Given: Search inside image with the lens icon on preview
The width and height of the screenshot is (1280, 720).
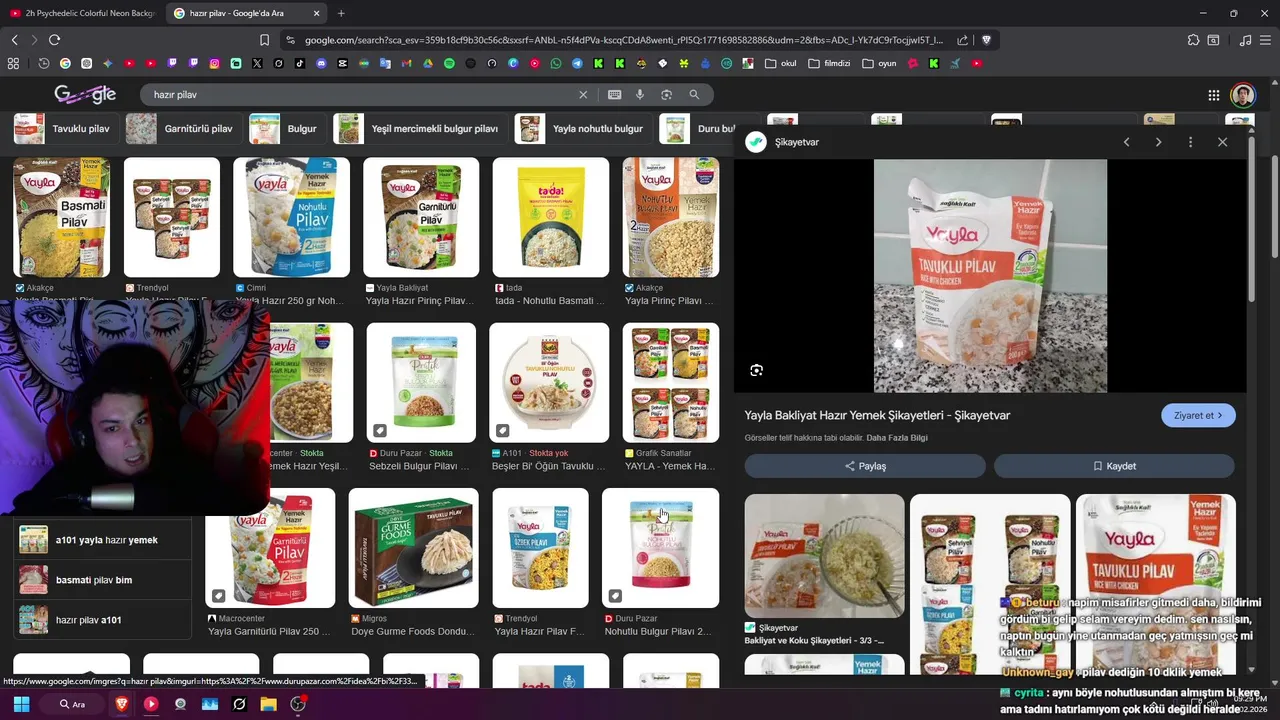Looking at the screenshot, I should click(756, 370).
